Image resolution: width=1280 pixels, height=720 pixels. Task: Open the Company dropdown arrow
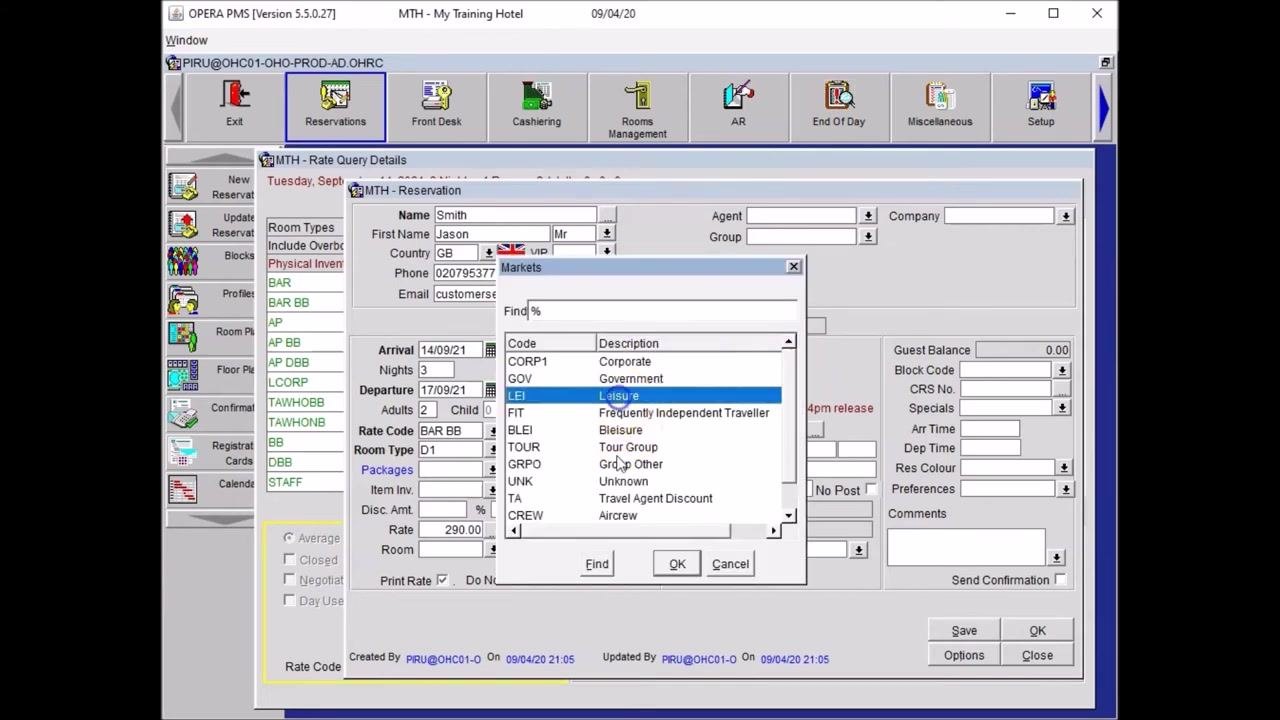click(x=1066, y=216)
